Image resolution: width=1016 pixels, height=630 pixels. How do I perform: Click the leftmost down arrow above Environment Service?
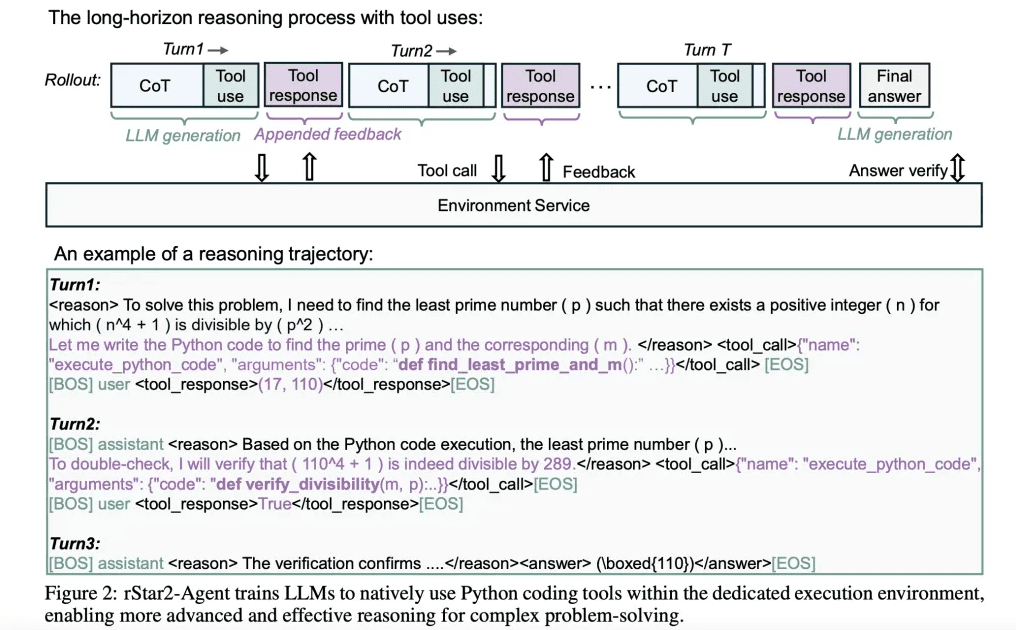pyautogui.click(x=262, y=168)
